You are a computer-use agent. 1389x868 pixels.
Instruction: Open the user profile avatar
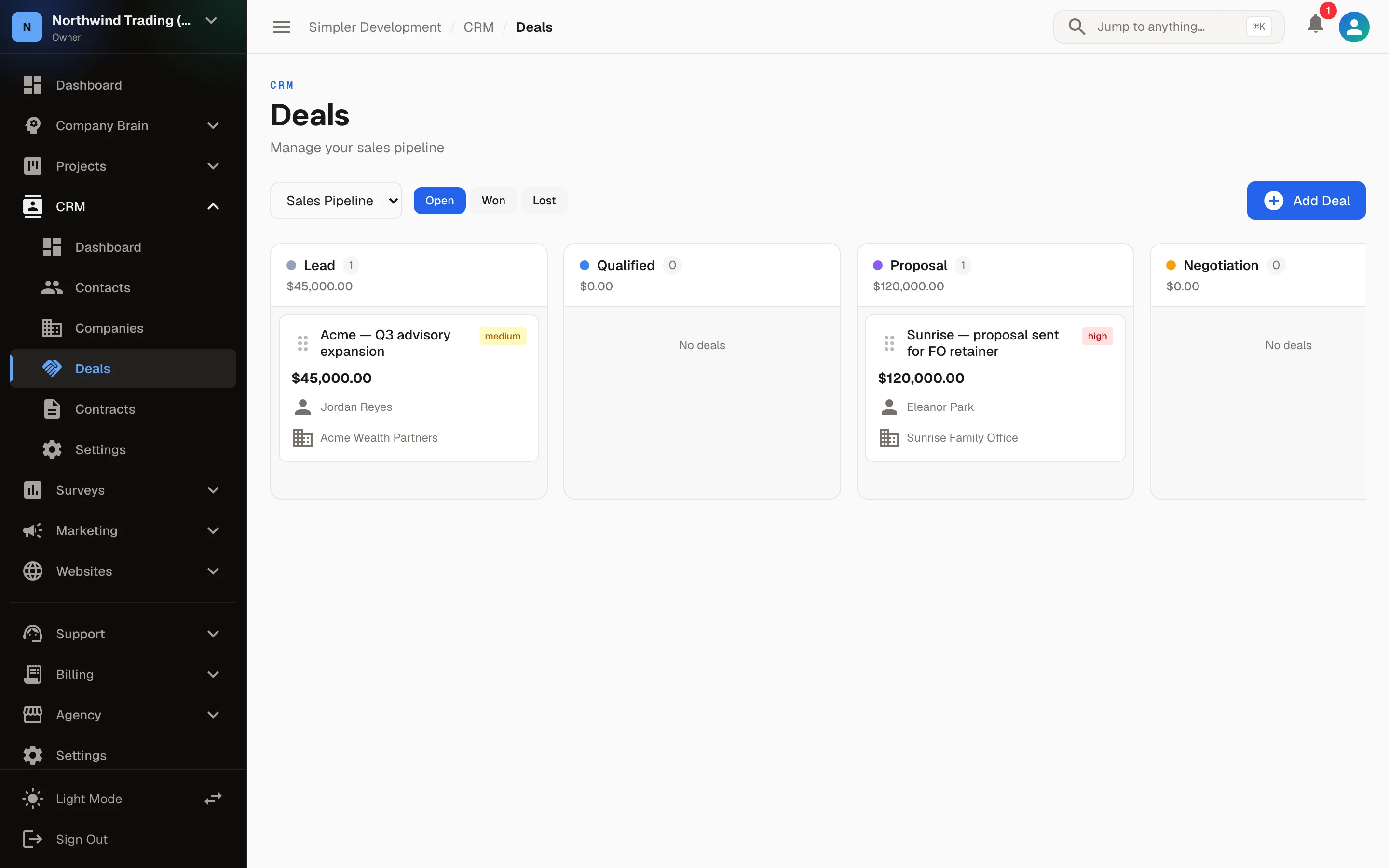(1353, 27)
